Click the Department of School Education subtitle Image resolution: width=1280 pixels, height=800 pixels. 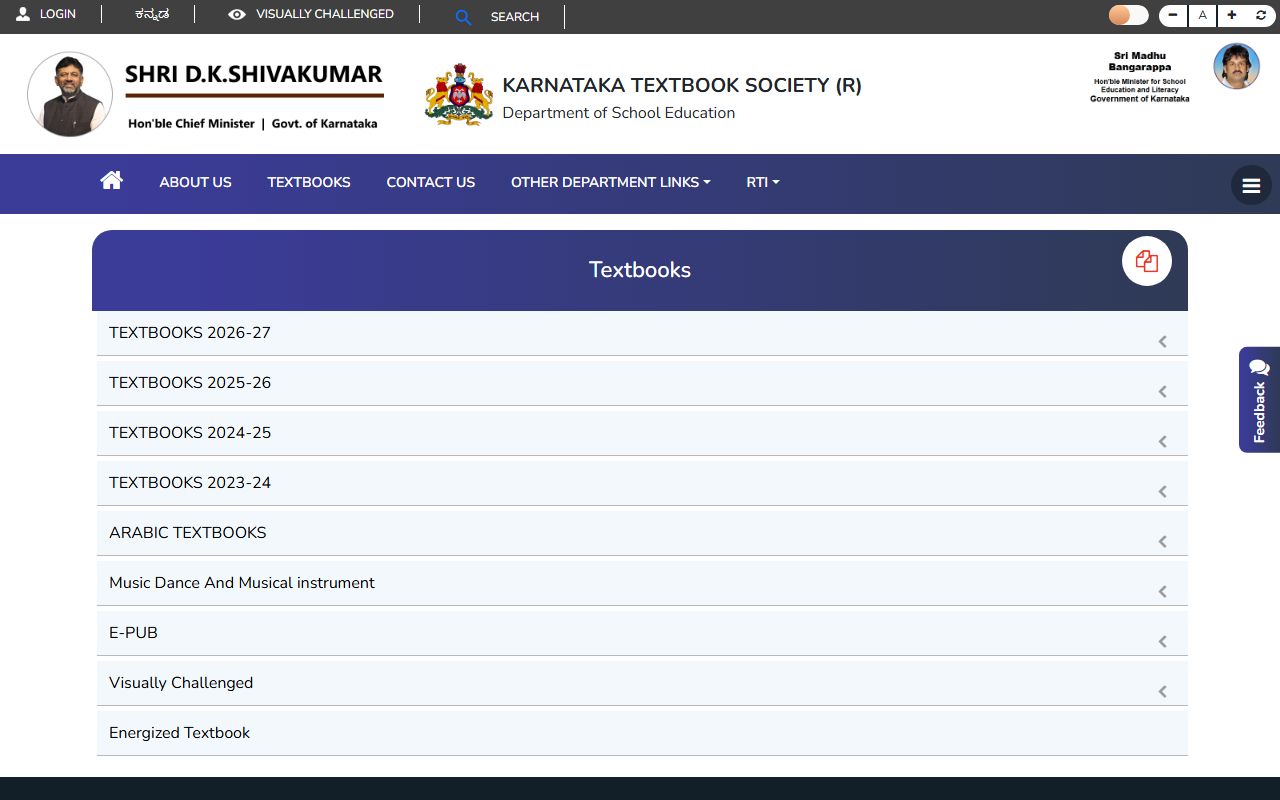619,113
